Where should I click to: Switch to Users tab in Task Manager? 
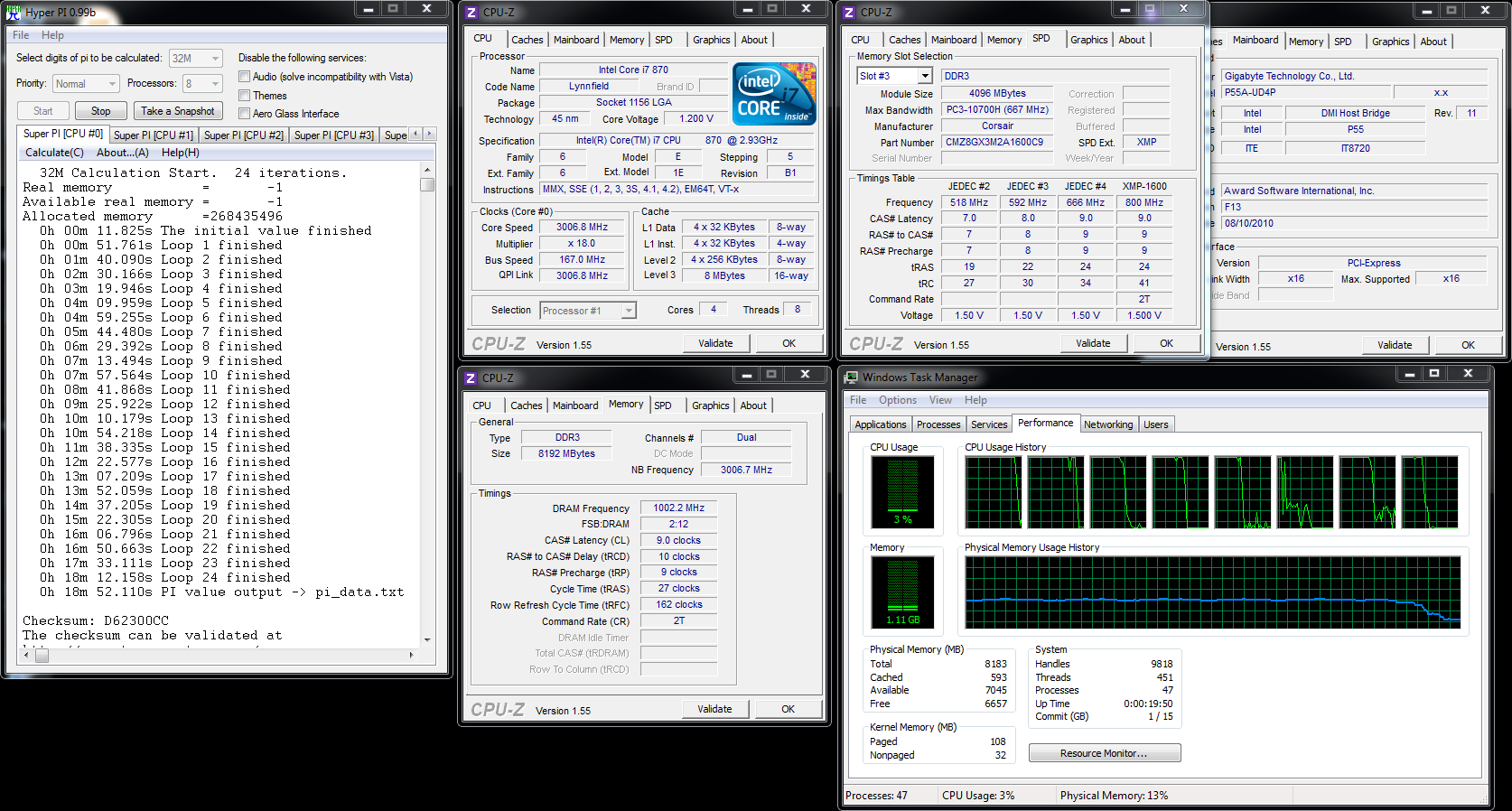click(1156, 424)
